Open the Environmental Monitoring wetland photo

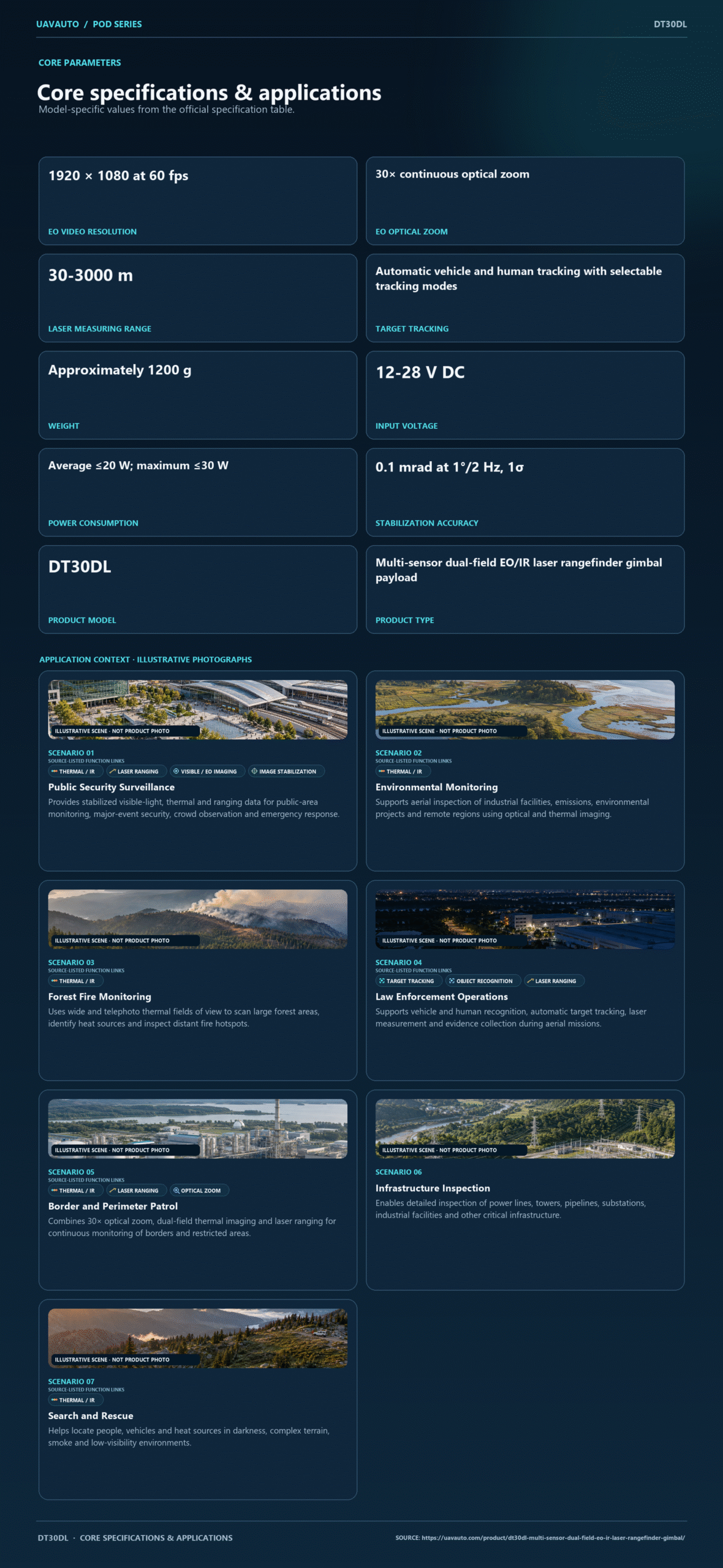(525, 709)
